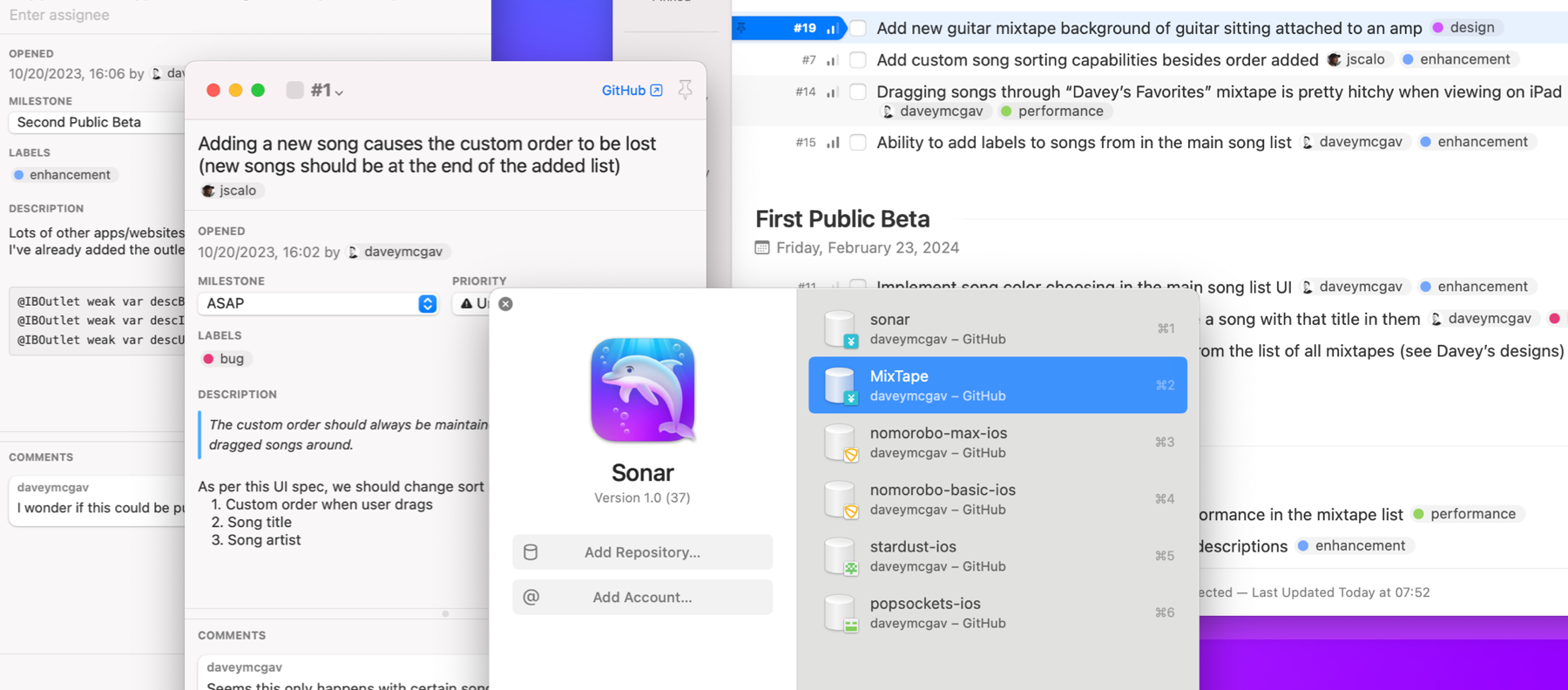The height and width of the screenshot is (690, 1568).
Task: Toggle checkbox for issue #19 guitar mixtape background
Action: point(858,29)
